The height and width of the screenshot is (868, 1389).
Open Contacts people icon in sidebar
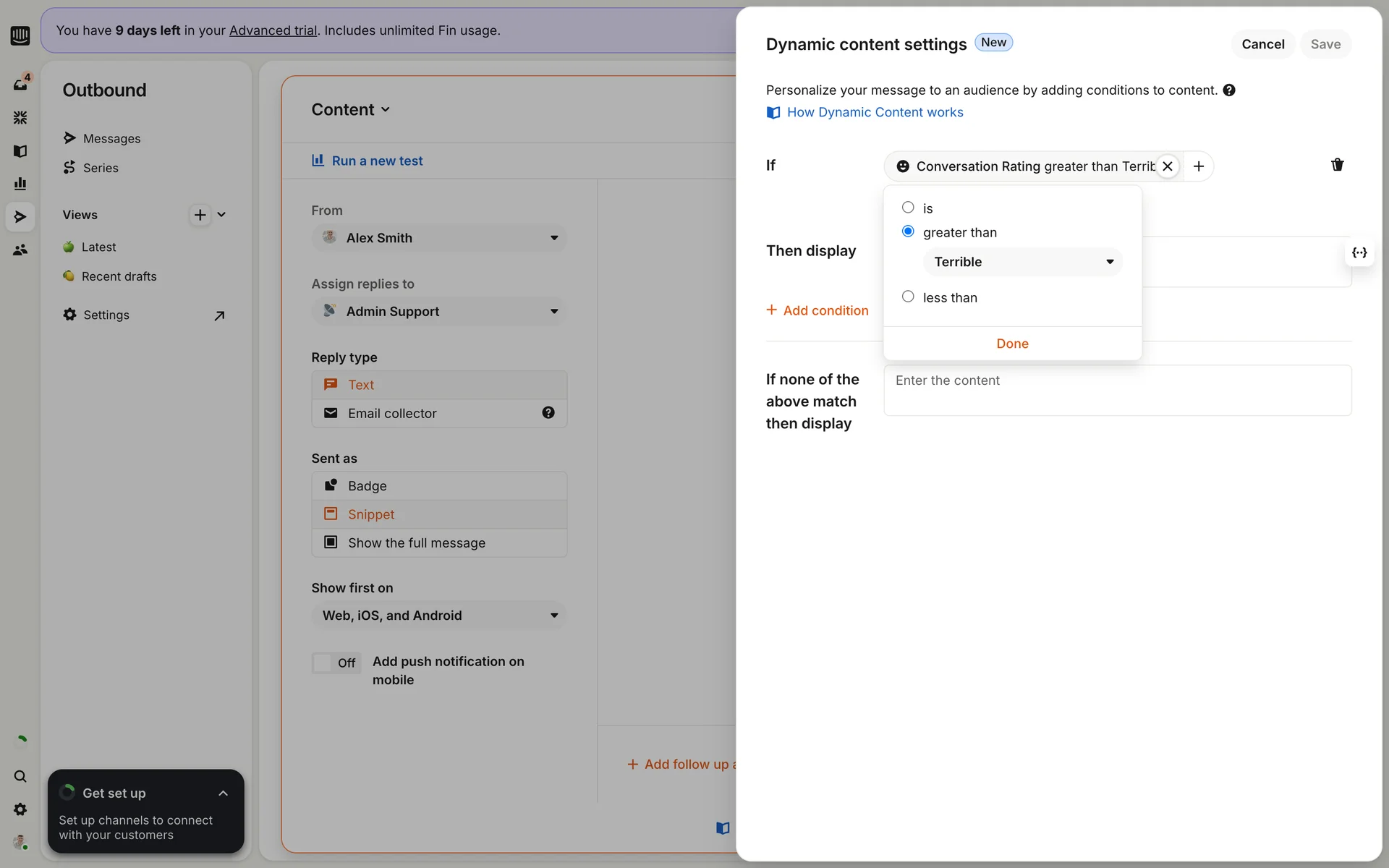click(x=20, y=250)
